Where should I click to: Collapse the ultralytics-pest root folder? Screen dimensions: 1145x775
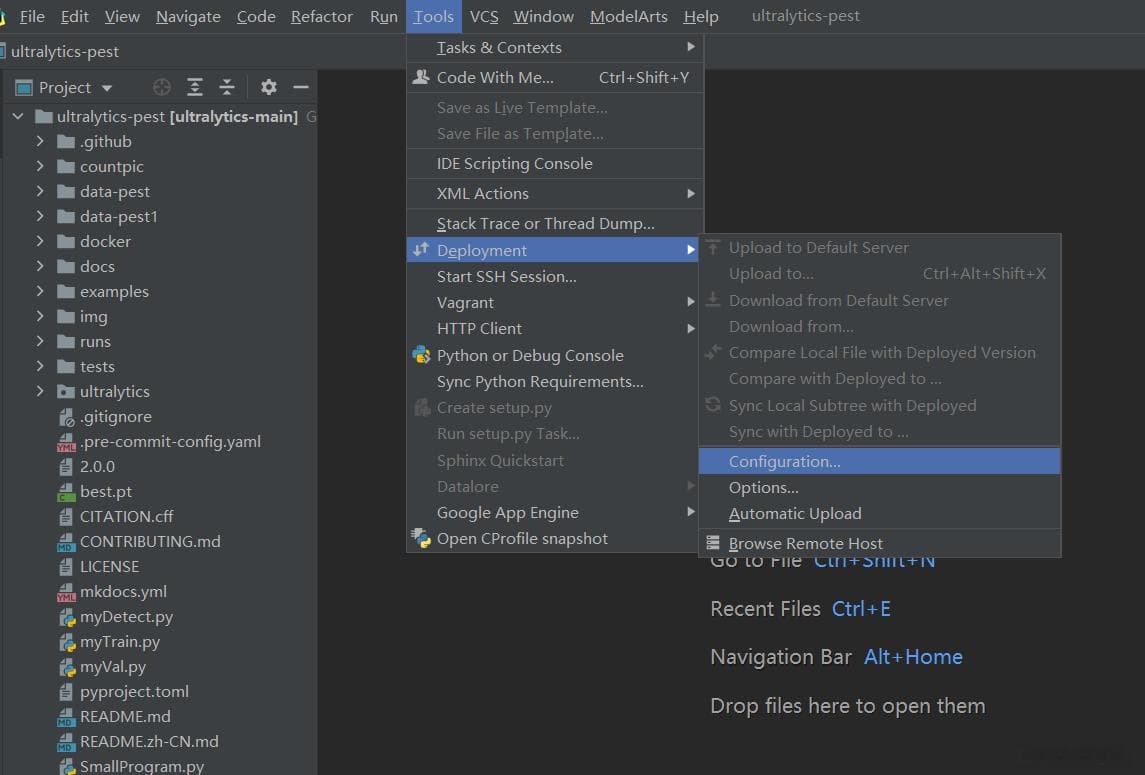pyautogui.click(x=18, y=116)
